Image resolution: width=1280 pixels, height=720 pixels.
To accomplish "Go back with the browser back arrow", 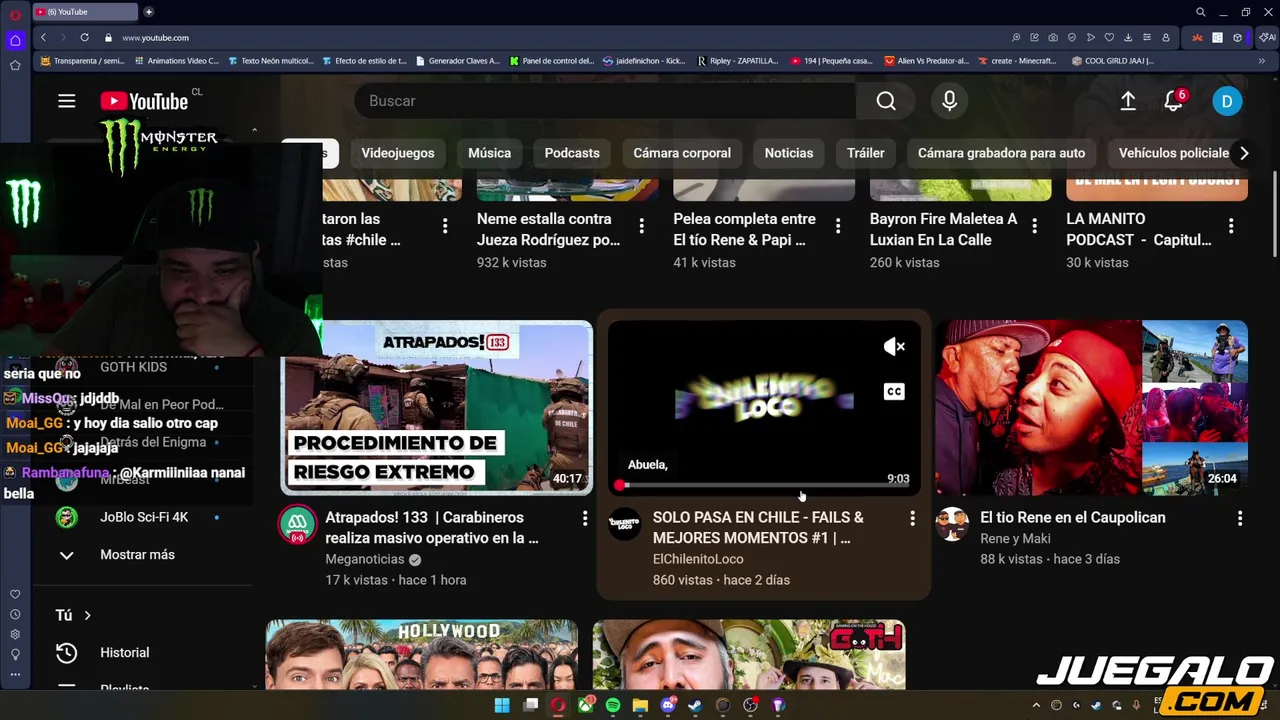I will 43,37.
